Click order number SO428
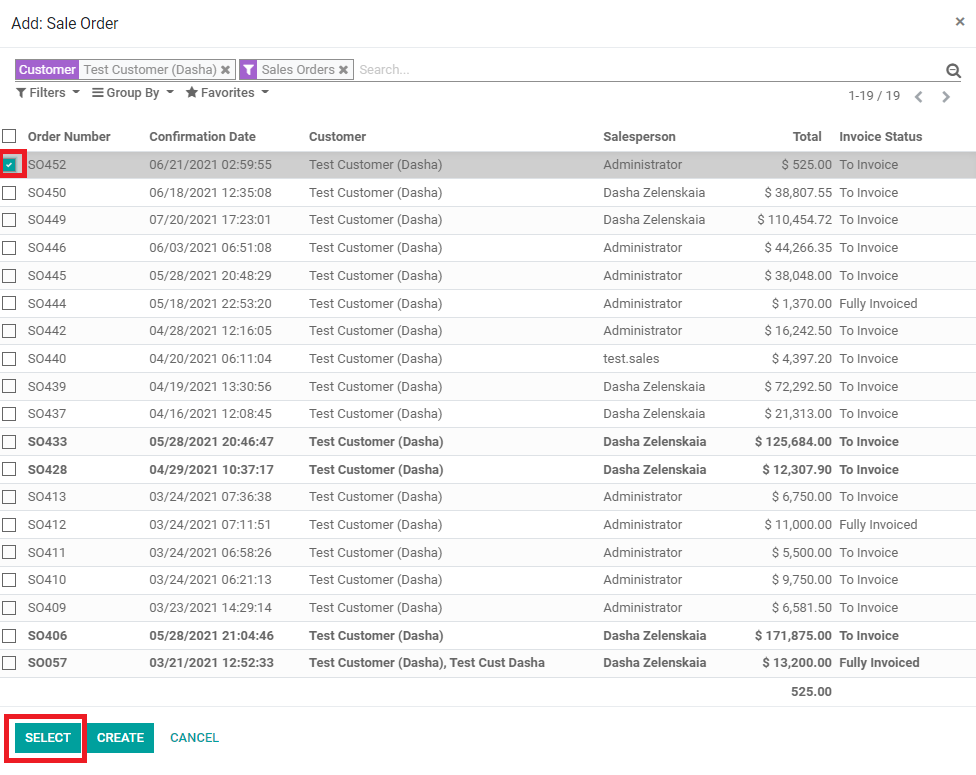 coord(47,469)
